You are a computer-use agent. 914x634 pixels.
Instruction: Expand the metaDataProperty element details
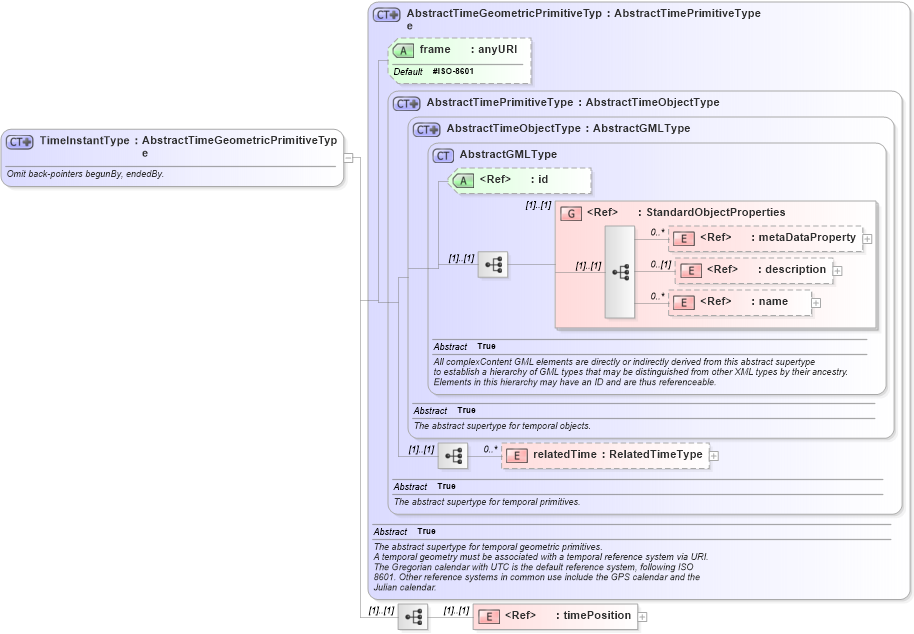pos(866,239)
